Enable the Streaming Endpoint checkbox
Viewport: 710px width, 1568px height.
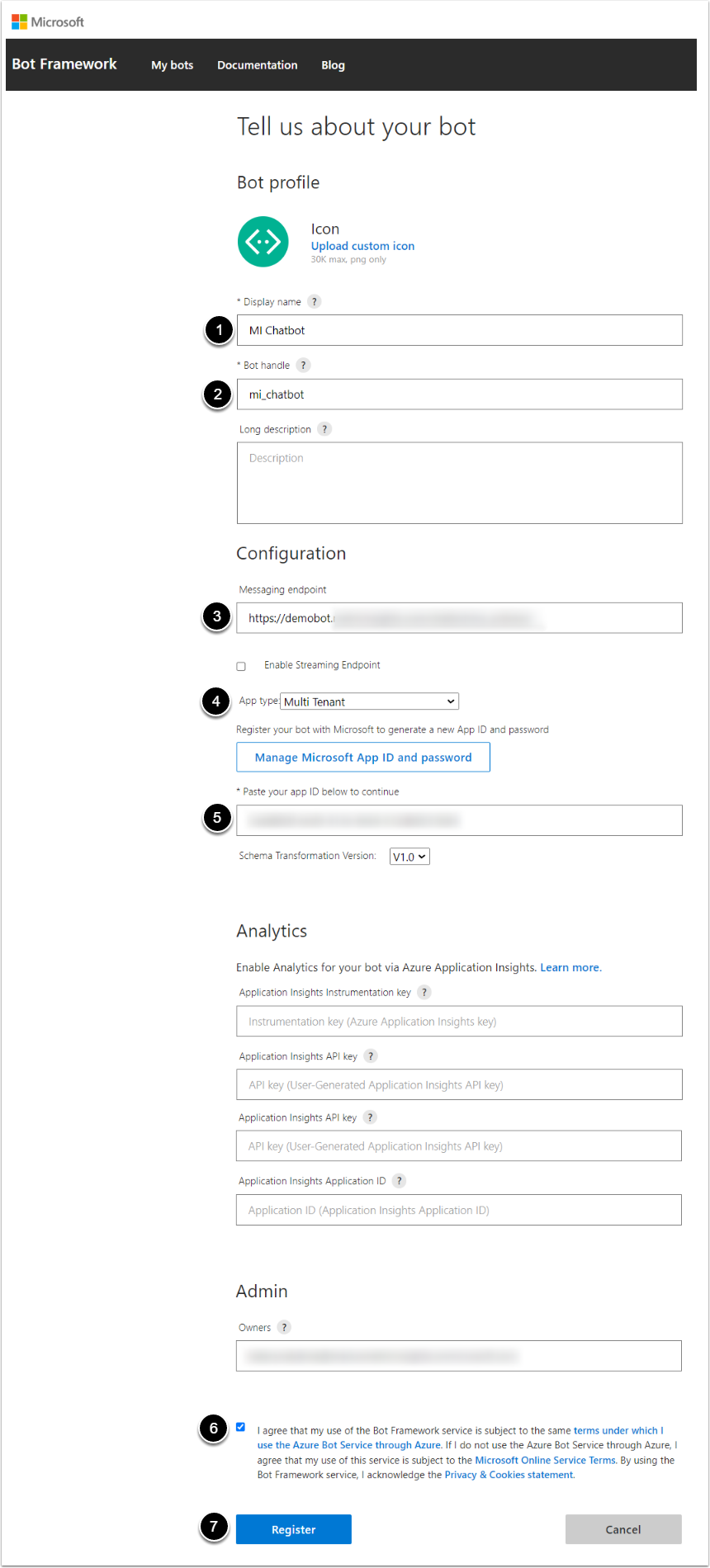point(241,666)
